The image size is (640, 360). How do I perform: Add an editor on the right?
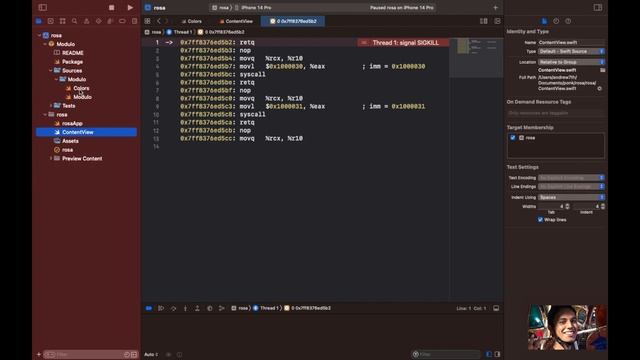(x=497, y=21)
